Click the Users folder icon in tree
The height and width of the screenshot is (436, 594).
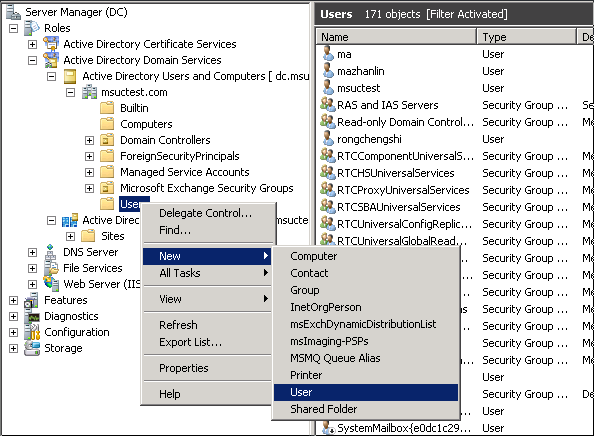tap(107, 204)
